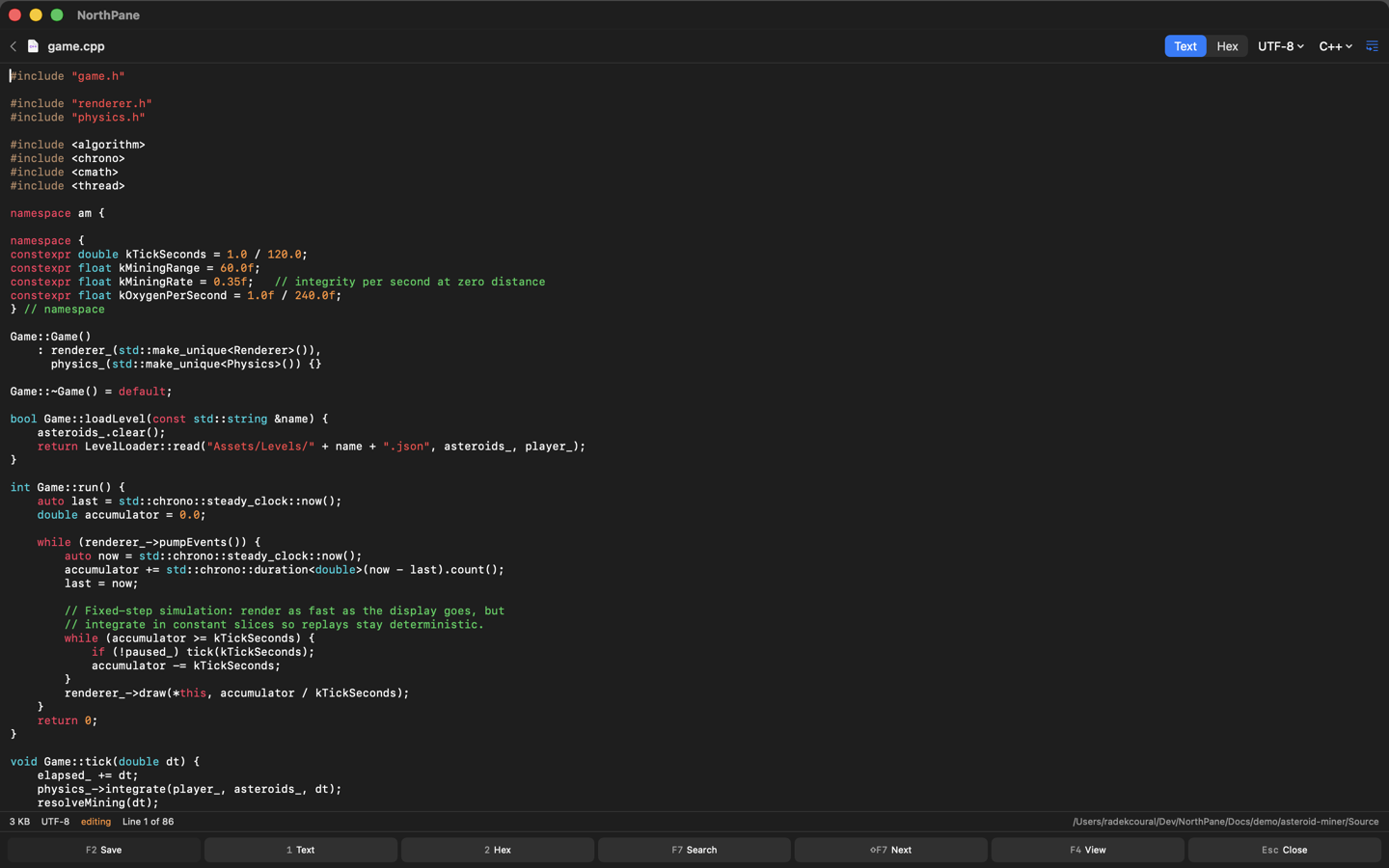This screenshot has height=868, width=1389.
Task: Click the LevelLoader::read return line
Action: (312, 447)
